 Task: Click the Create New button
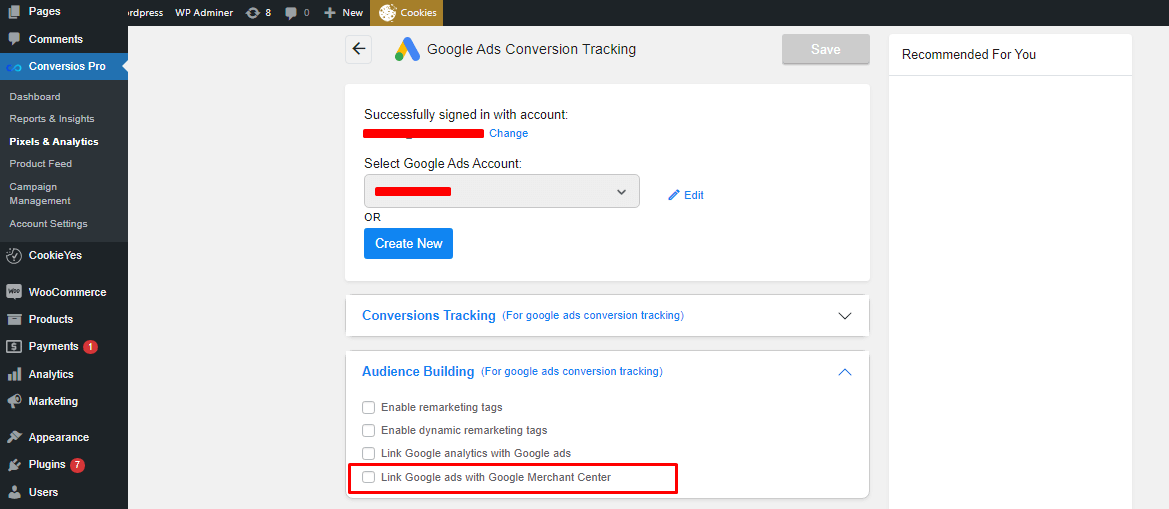point(409,244)
